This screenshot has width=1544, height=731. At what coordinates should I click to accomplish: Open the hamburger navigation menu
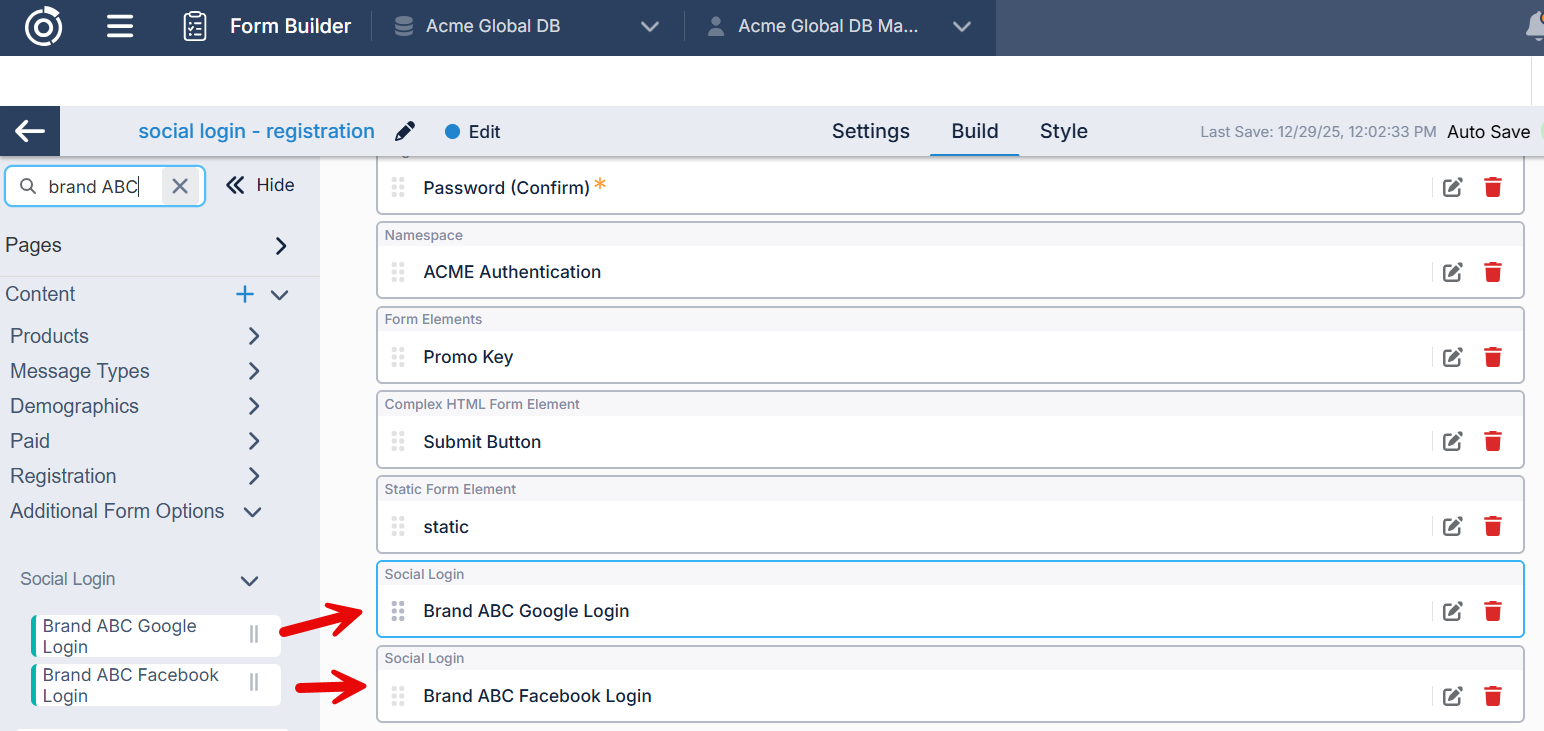pos(120,27)
